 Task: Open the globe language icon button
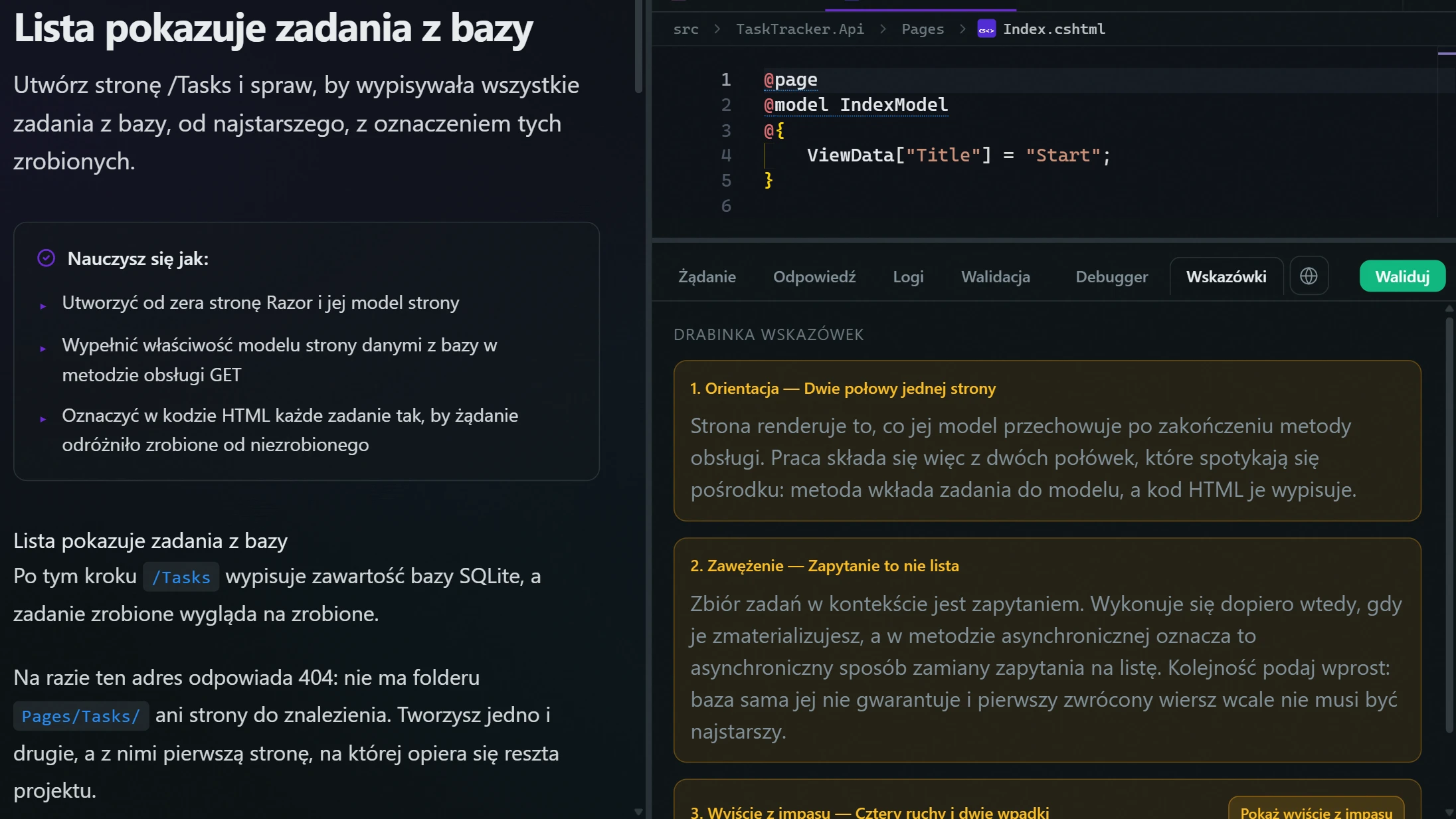click(1309, 276)
